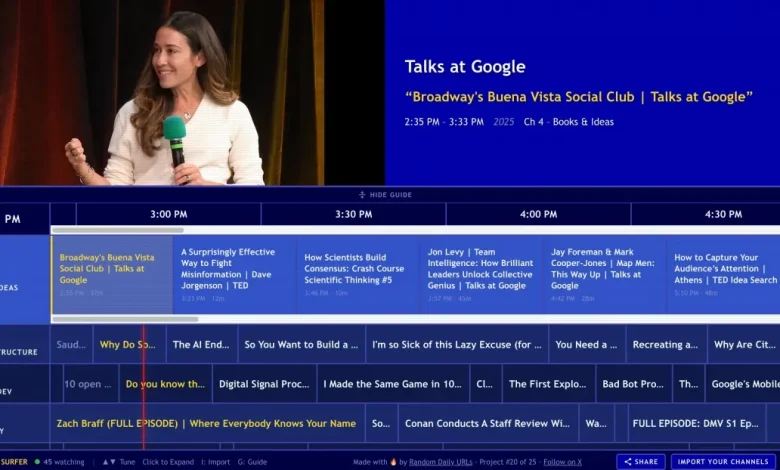Screen dimensions: 780x470
Task: Open FULL EPISODE: DMV S1 Ep... program
Action: [696, 423]
